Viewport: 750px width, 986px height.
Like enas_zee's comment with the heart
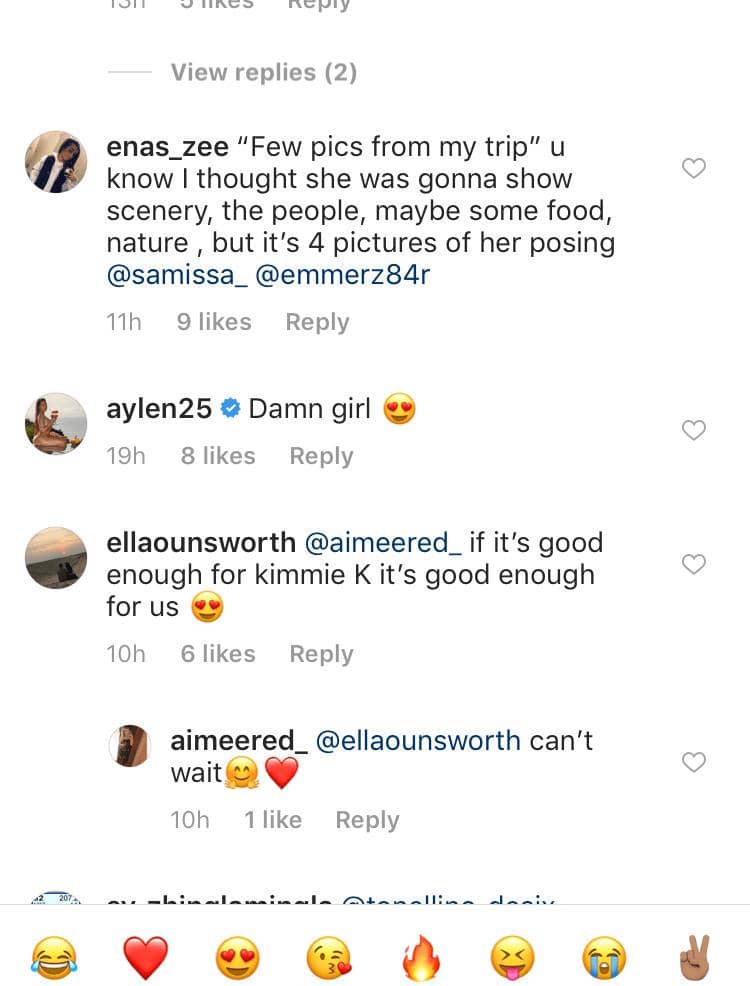coord(693,168)
